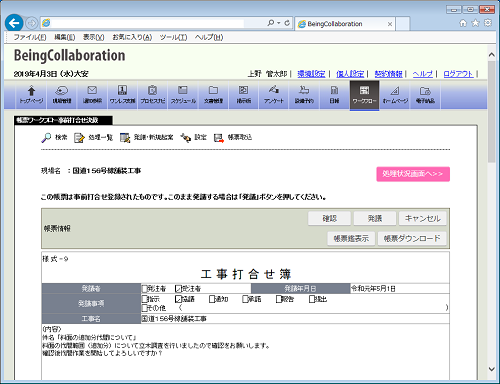Tick the 発注者 checkbox
The width and height of the screenshot is (500, 384).
tap(145, 288)
